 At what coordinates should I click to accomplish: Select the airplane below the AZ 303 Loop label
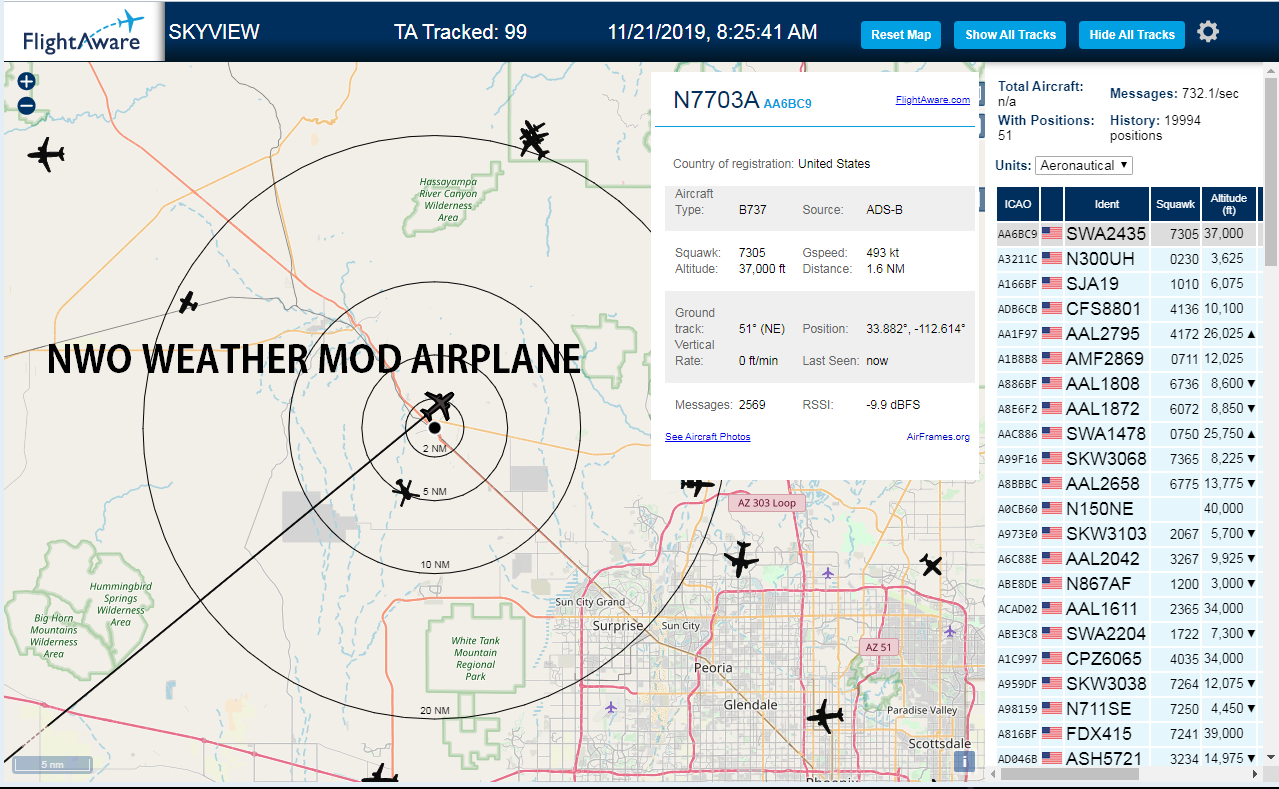click(x=741, y=559)
